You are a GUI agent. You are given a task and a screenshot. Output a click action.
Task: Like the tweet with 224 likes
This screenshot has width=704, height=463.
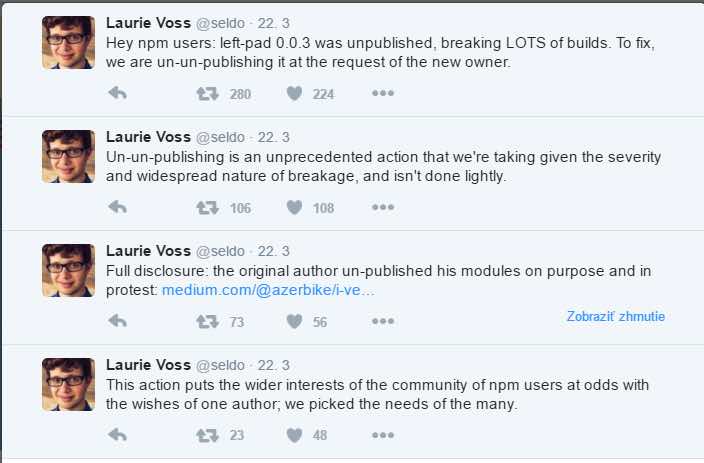pos(294,94)
